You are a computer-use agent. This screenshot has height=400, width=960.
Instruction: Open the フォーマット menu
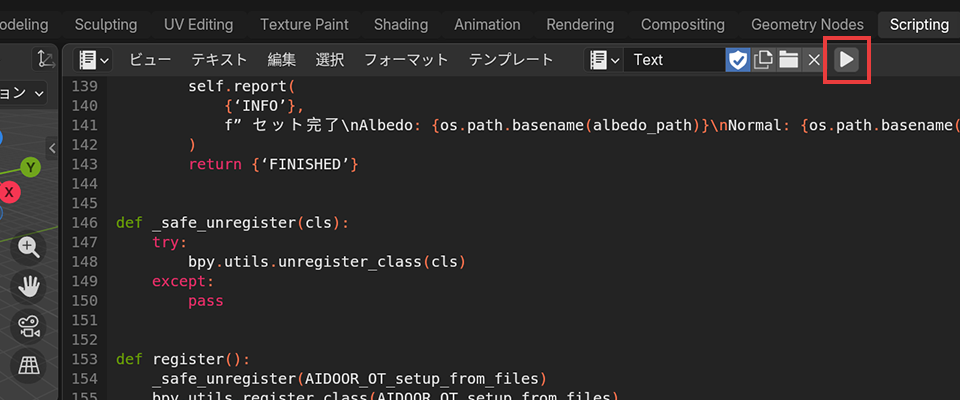pyautogui.click(x=406, y=60)
